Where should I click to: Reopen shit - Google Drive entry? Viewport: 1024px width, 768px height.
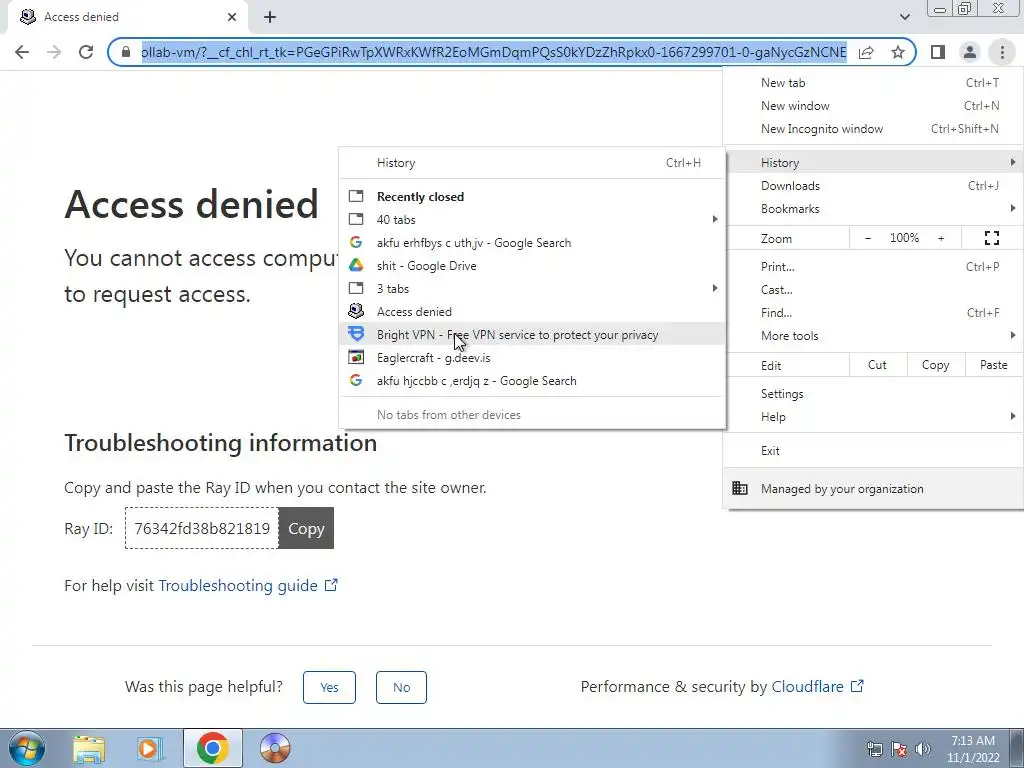click(532, 266)
